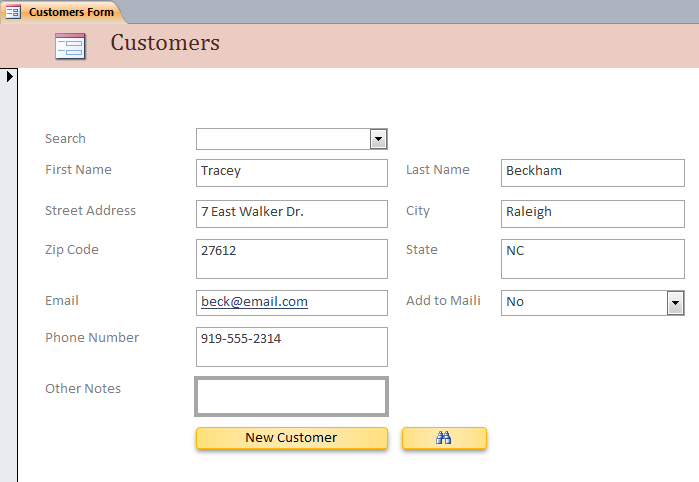
Task: Select the Phone Number text box
Action: 291,346
